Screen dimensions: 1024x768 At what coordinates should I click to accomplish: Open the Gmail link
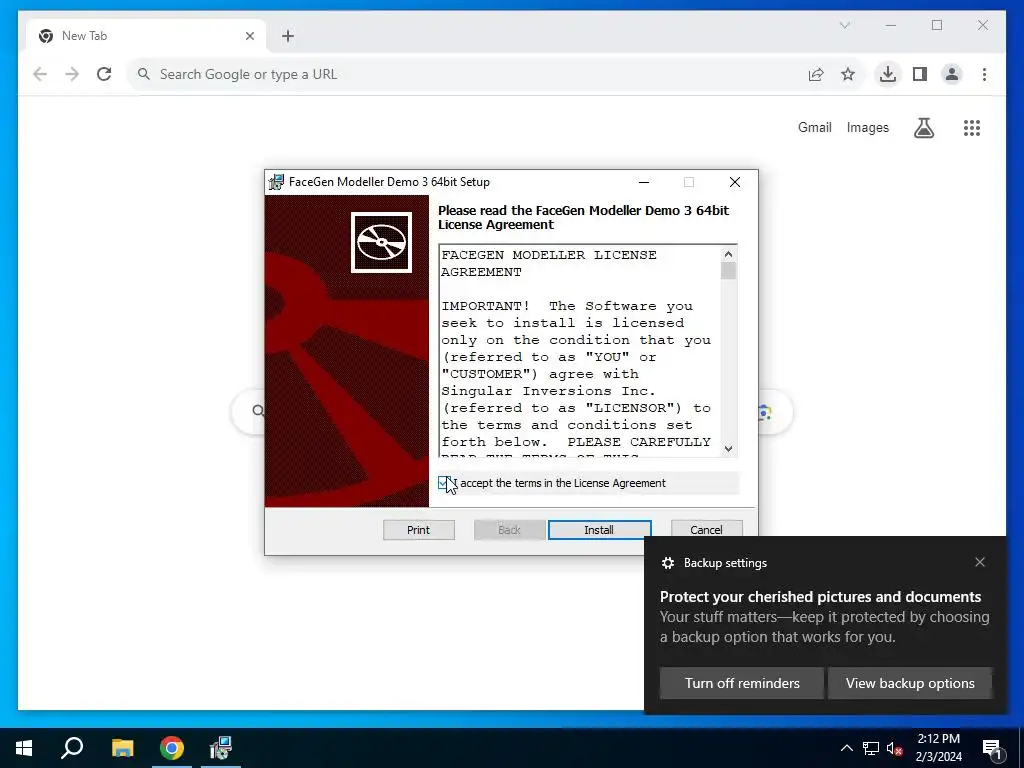pyautogui.click(x=814, y=127)
